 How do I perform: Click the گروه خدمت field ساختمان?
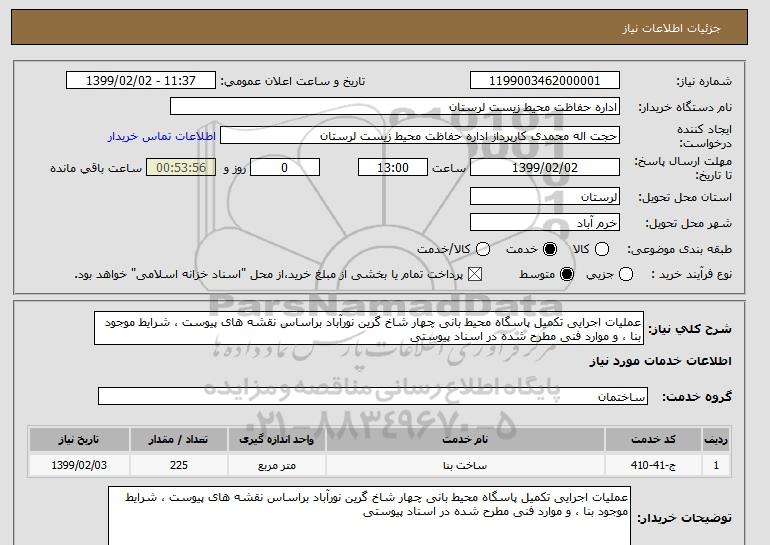point(373,396)
